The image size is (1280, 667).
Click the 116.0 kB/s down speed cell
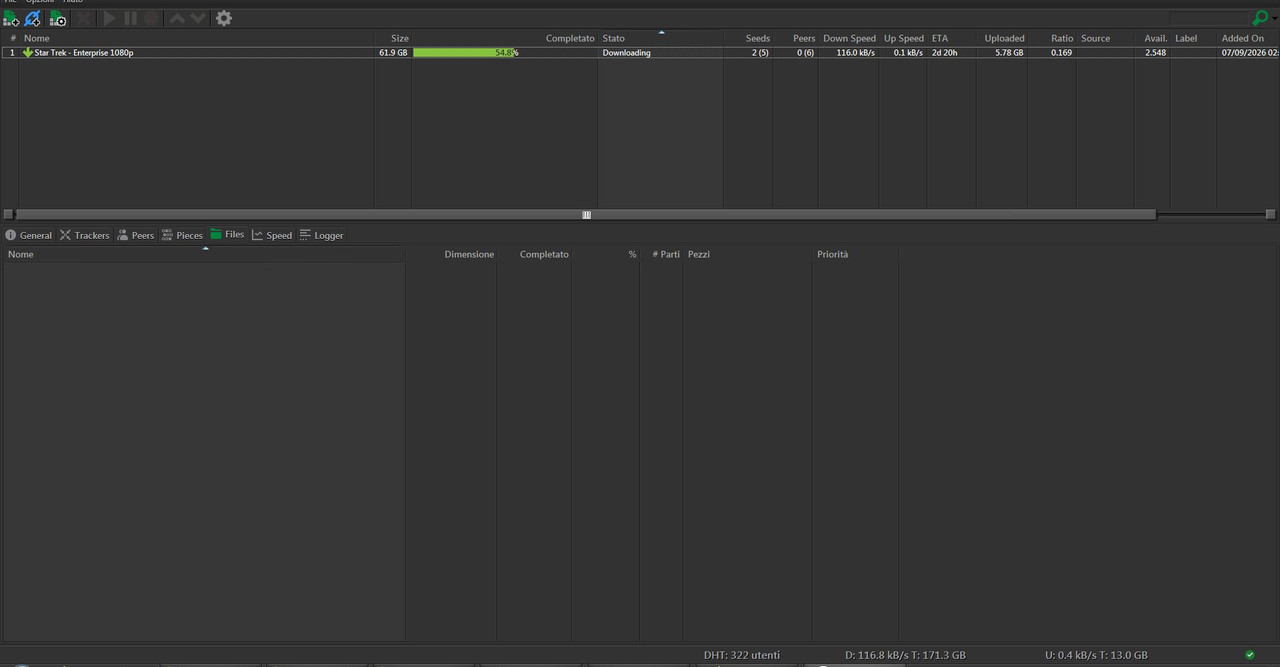click(x=856, y=52)
